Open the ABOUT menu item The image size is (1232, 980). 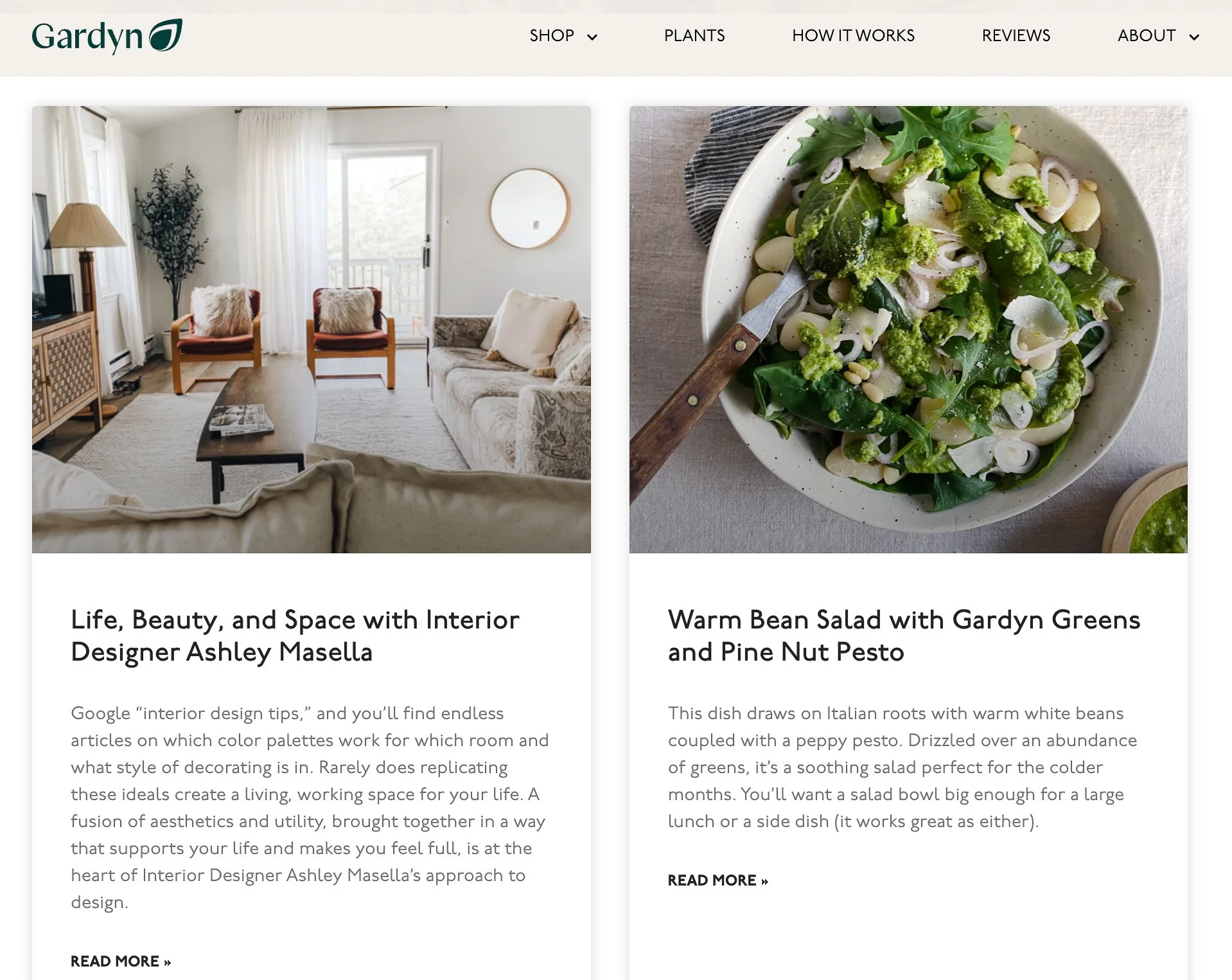1147,35
